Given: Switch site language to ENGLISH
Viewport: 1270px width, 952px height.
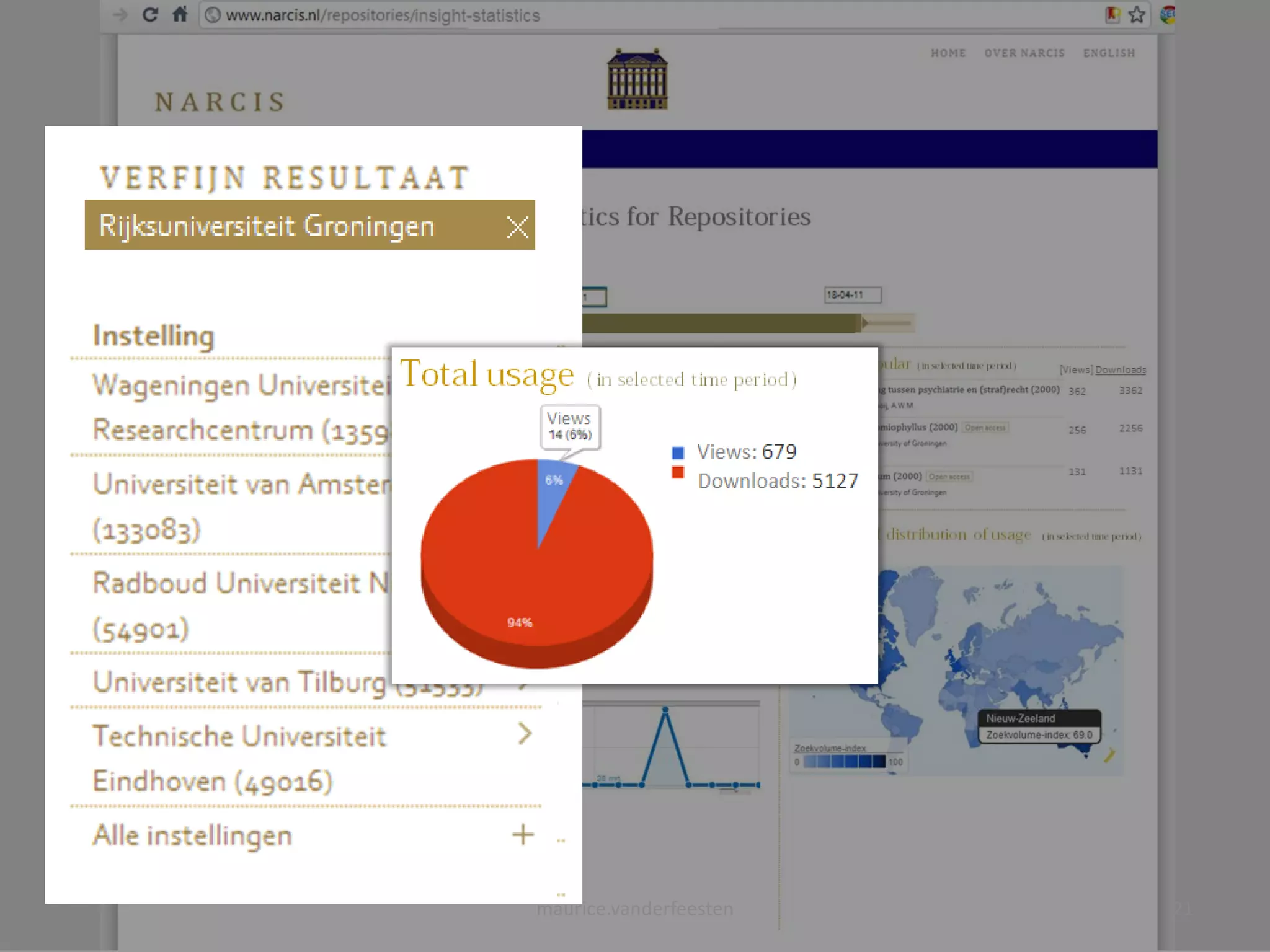Looking at the screenshot, I should pos(1109,53).
